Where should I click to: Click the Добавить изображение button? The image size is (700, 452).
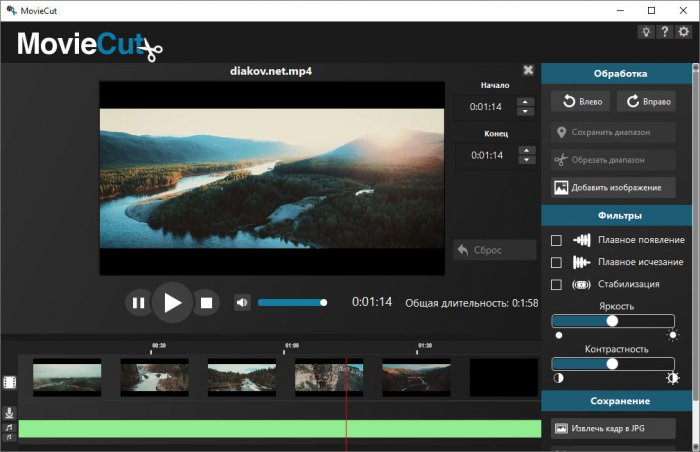(x=613, y=188)
